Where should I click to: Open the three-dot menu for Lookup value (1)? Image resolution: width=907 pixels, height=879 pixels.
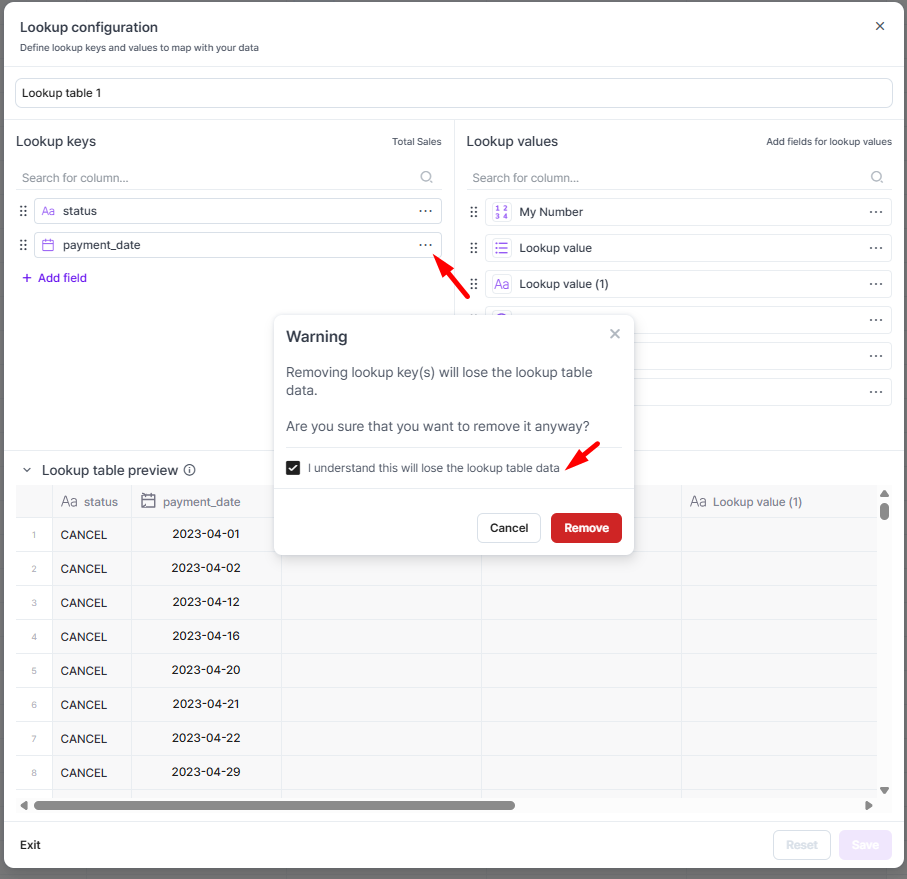[x=876, y=284]
